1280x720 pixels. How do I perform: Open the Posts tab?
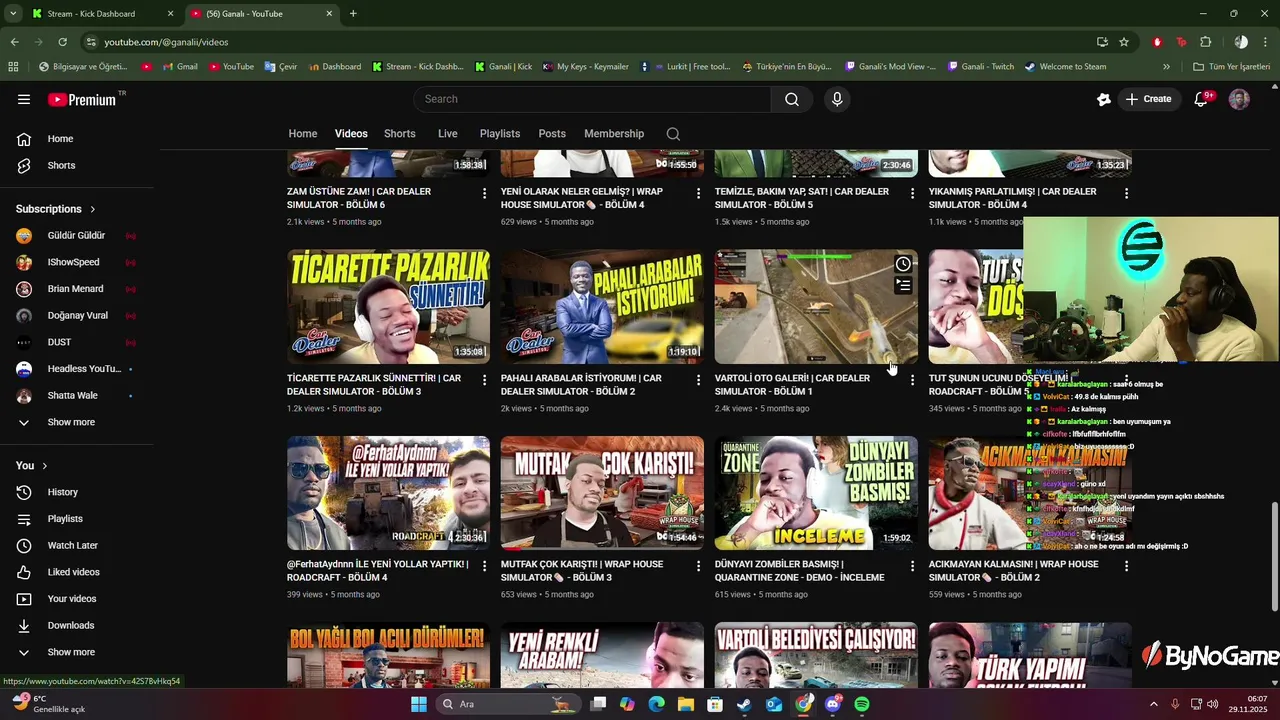point(552,134)
